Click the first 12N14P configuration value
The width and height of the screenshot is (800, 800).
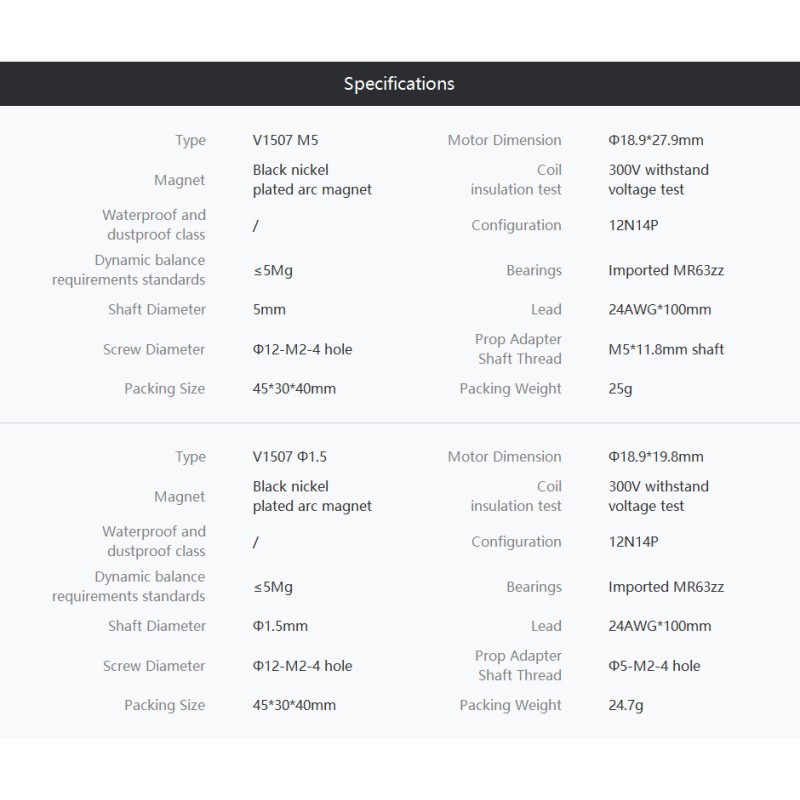coord(633,225)
